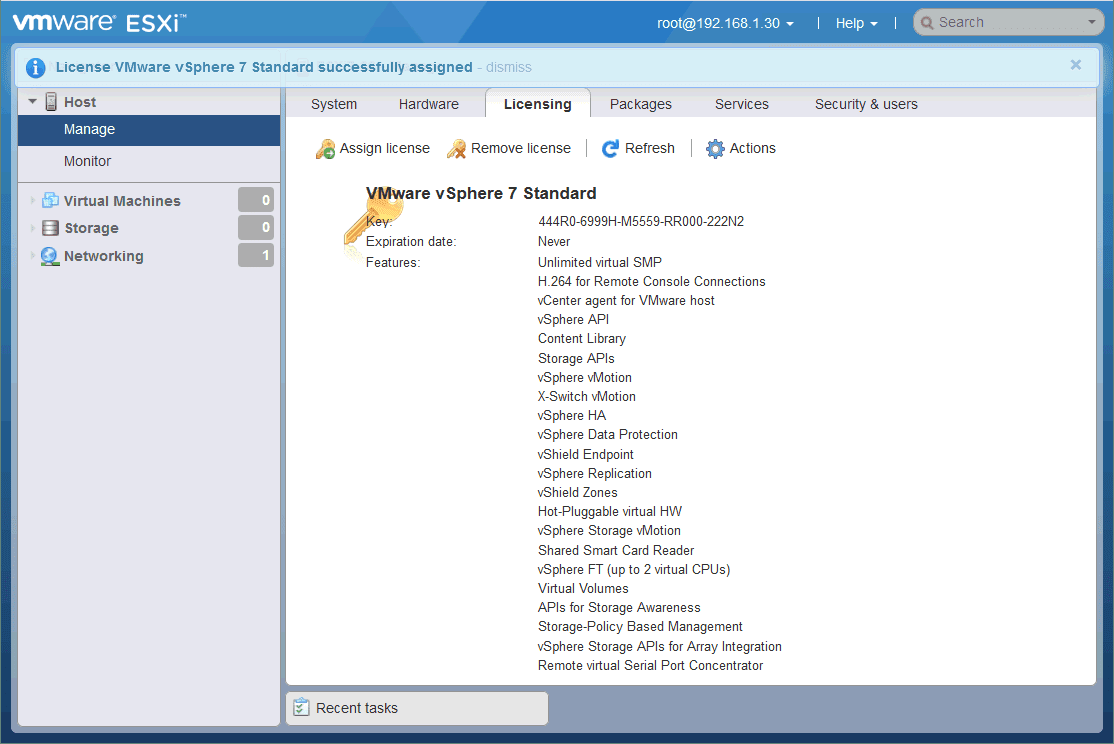
Task: Close the license success banner
Action: click(1075, 64)
